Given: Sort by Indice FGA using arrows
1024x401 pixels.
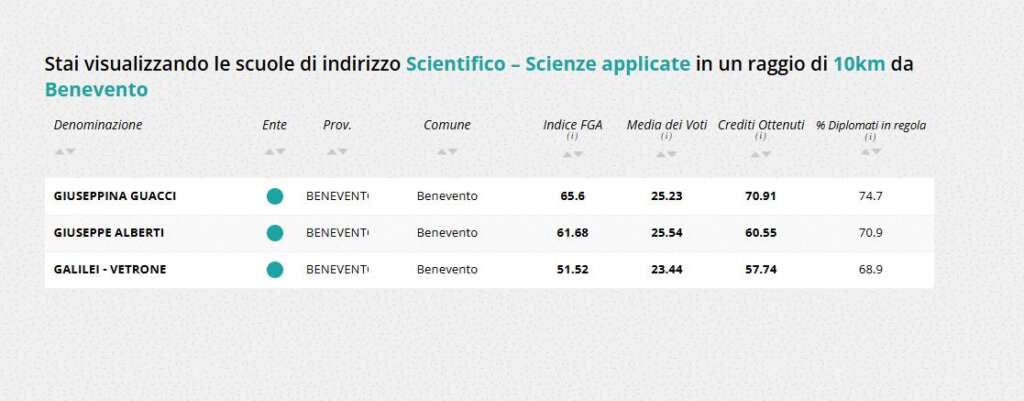Looking at the screenshot, I should point(573,154).
